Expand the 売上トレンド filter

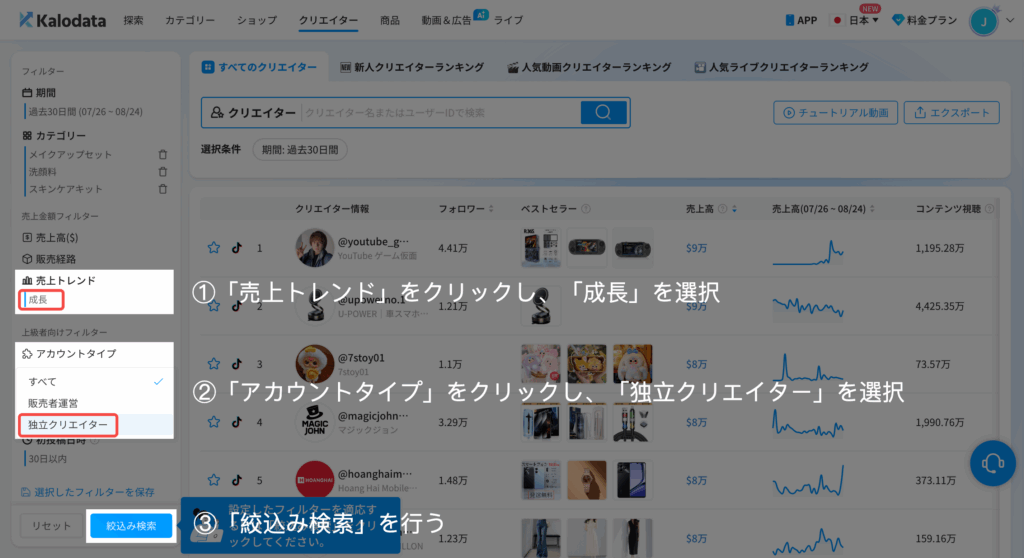pyautogui.click(x=59, y=280)
